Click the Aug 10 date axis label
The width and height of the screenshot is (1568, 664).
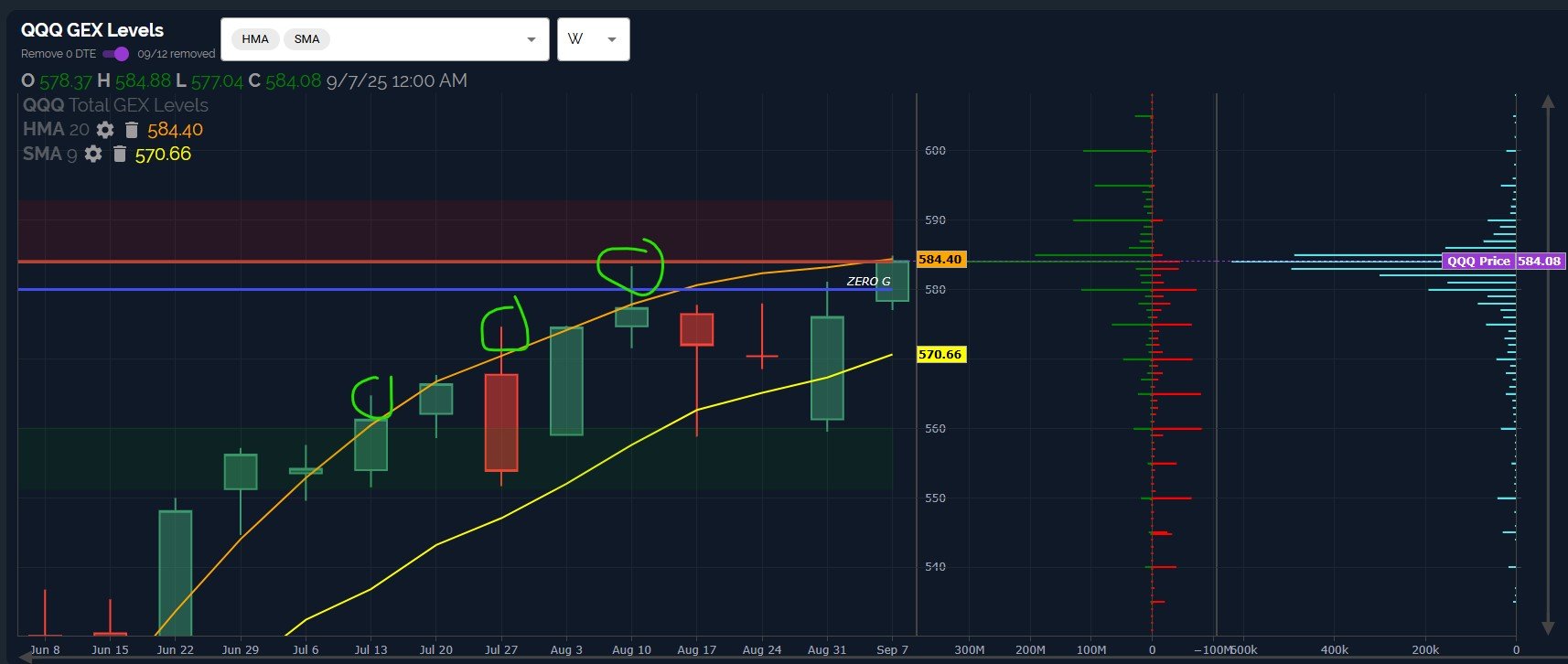pyautogui.click(x=631, y=649)
